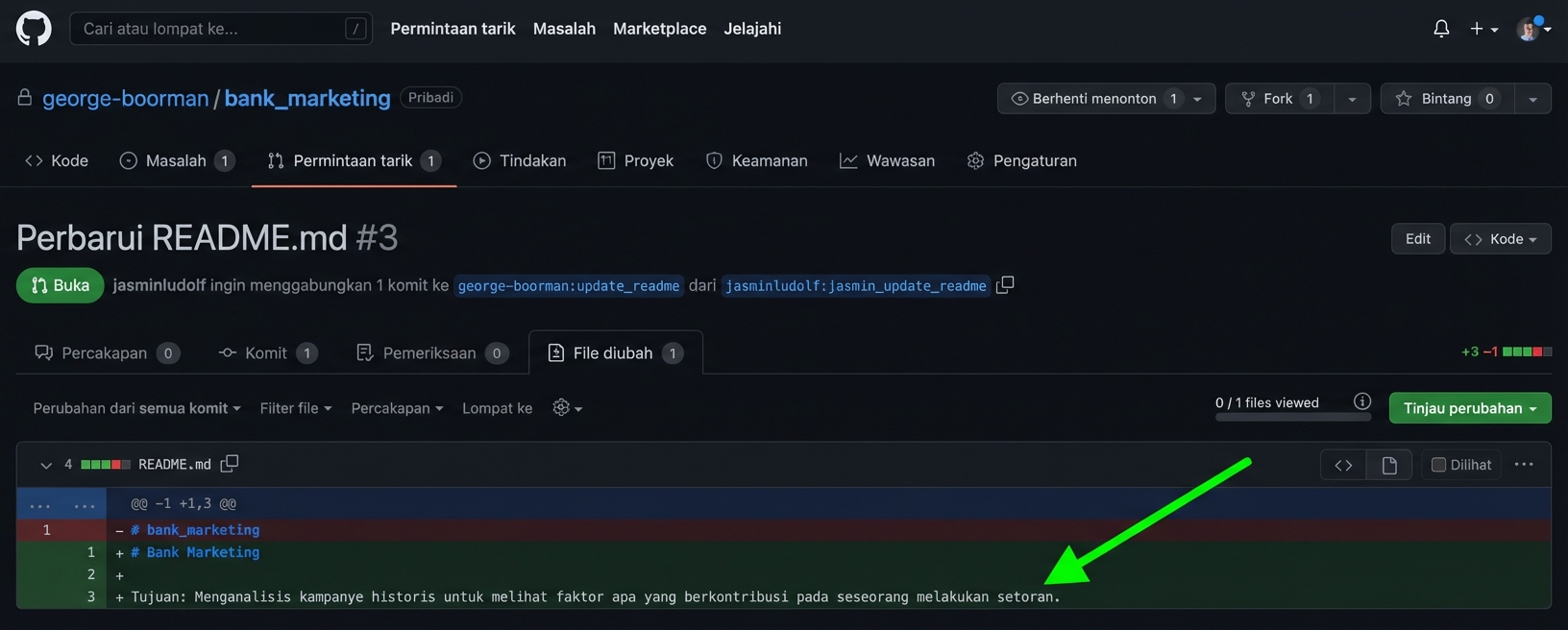Expand the Bintang lists dropdown arrow
The width and height of the screenshot is (1568, 630).
coord(1533,99)
